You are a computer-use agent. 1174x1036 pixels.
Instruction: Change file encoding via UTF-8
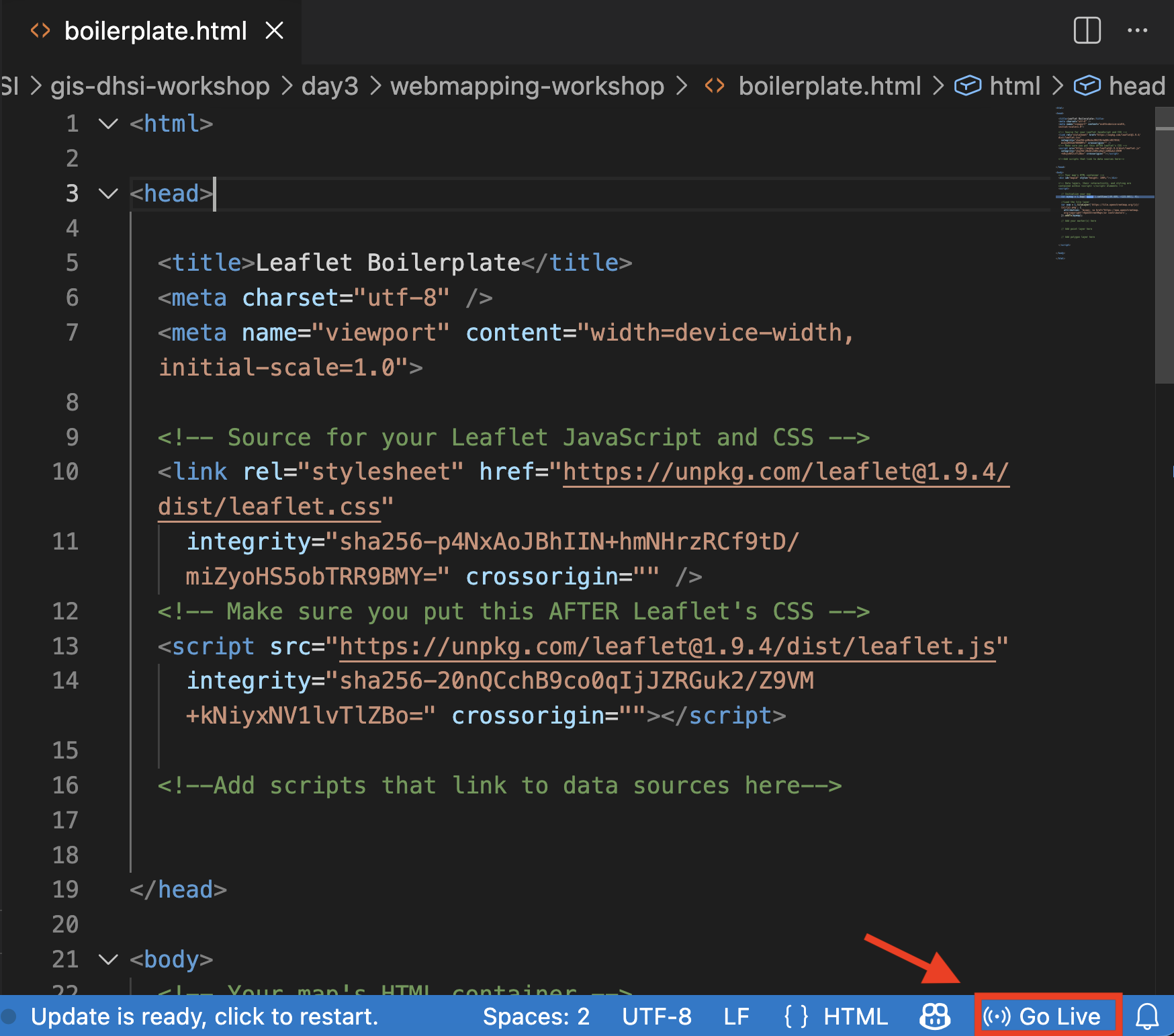[656, 1017]
